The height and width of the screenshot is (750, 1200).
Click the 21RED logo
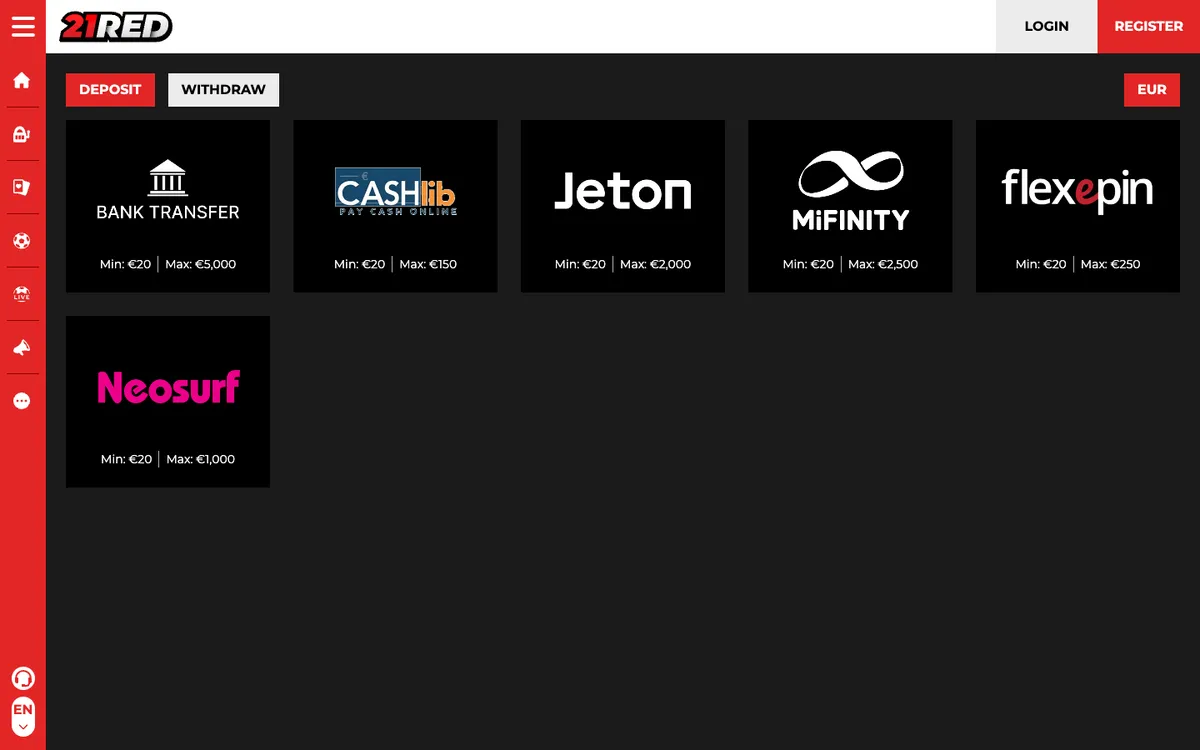pos(116,26)
